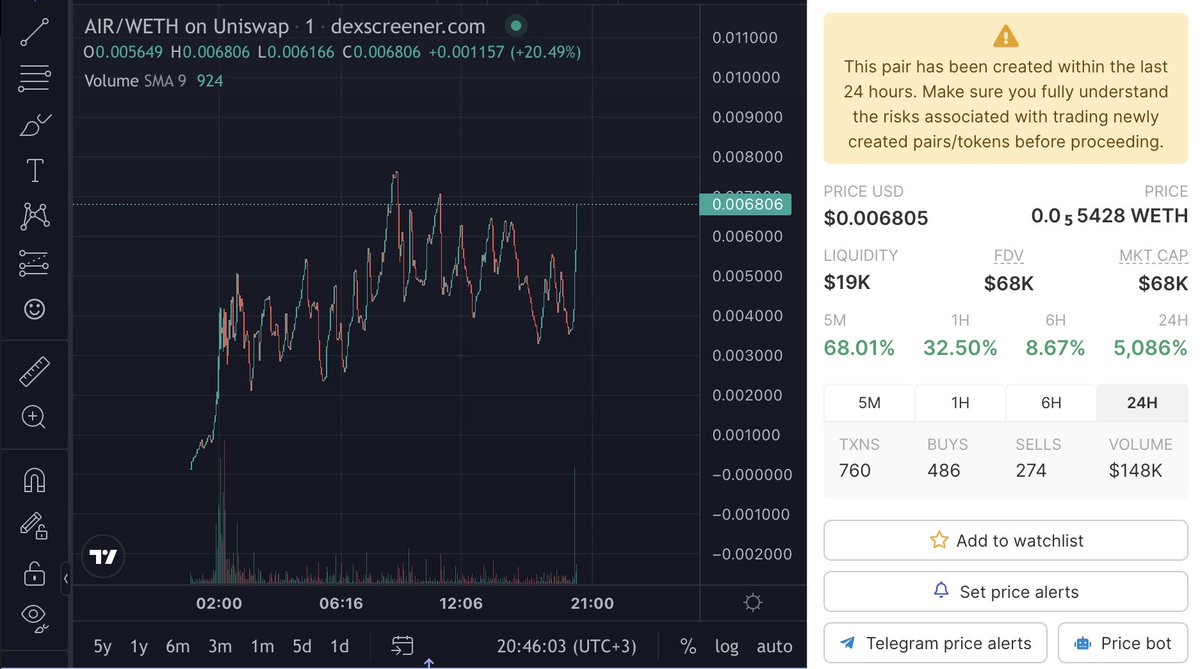Open the Price bot button
The image size is (1200, 669).
[1123, 643]
